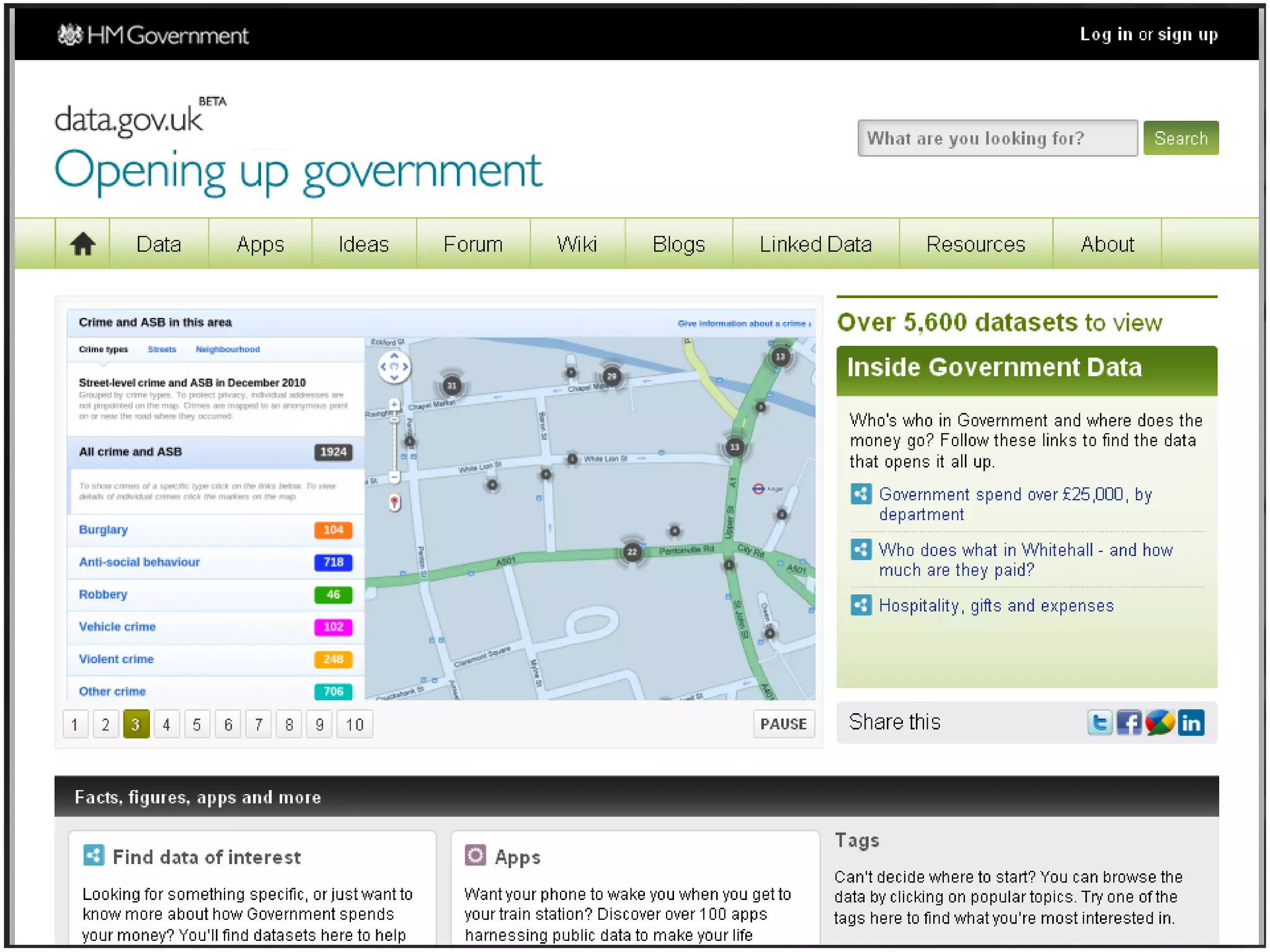The height and width of the screenshot is (952, 1270).
Task: Open the Linked Data menu
Action: click(x=815, y=244)
